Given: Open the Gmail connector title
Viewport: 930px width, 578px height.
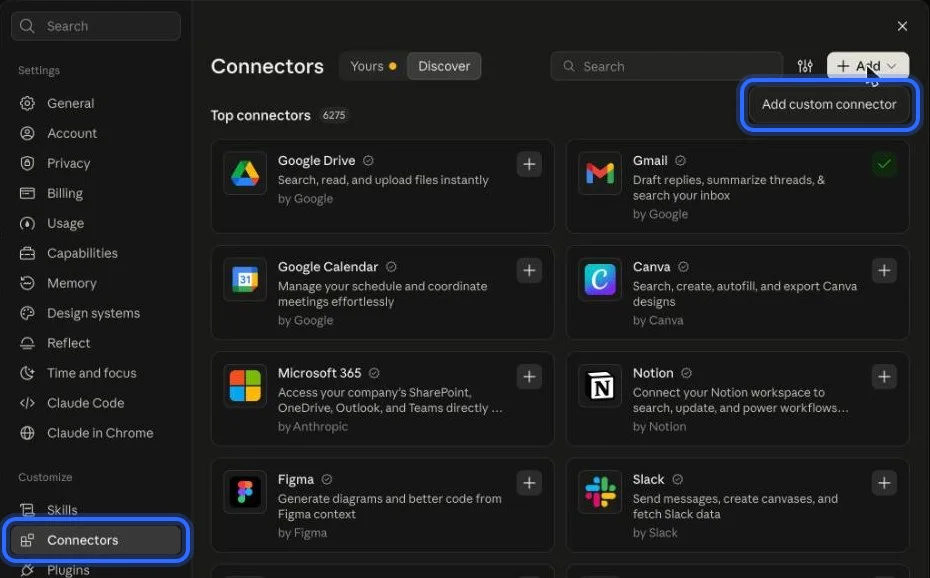Looking at the screenshot, I should 650,161.
